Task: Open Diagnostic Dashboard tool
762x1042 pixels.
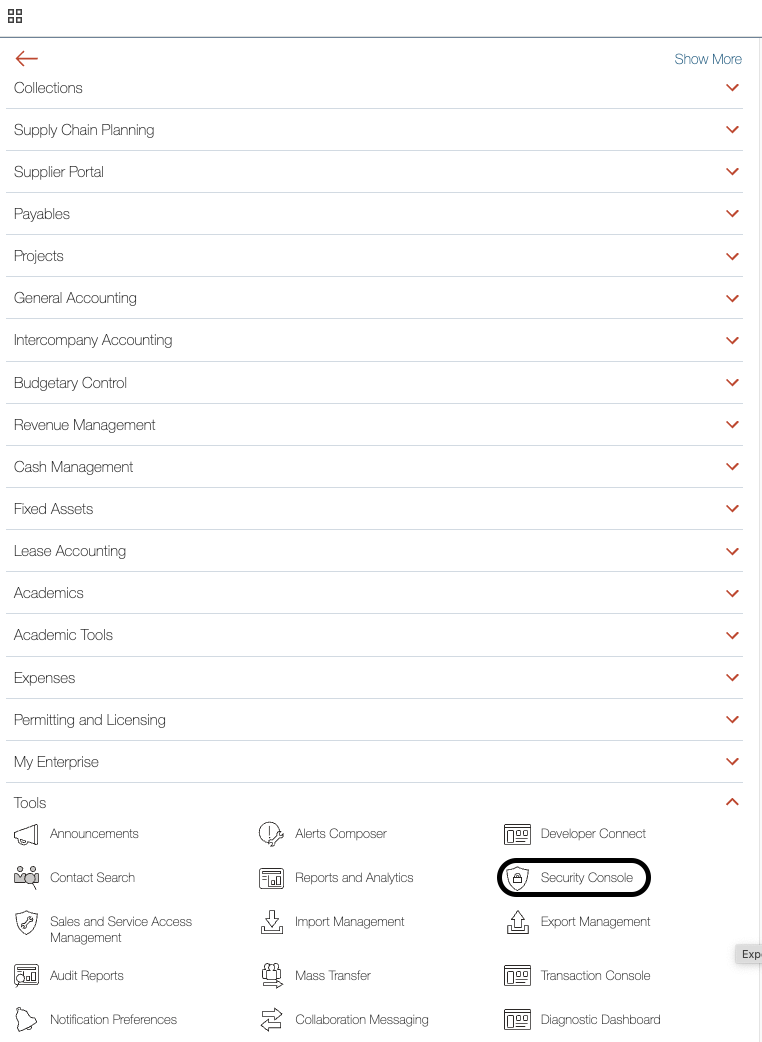Action: (600, 1020)
